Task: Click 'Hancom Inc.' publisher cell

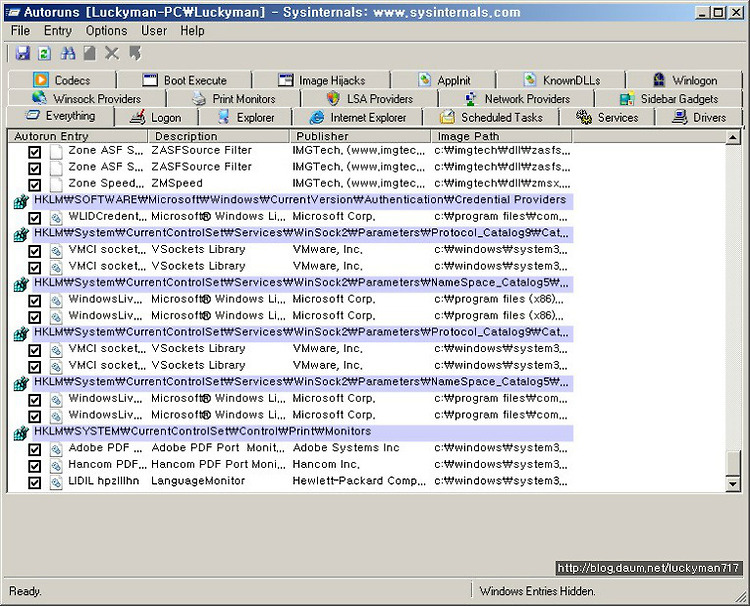Action: click(x=326, y=464)
